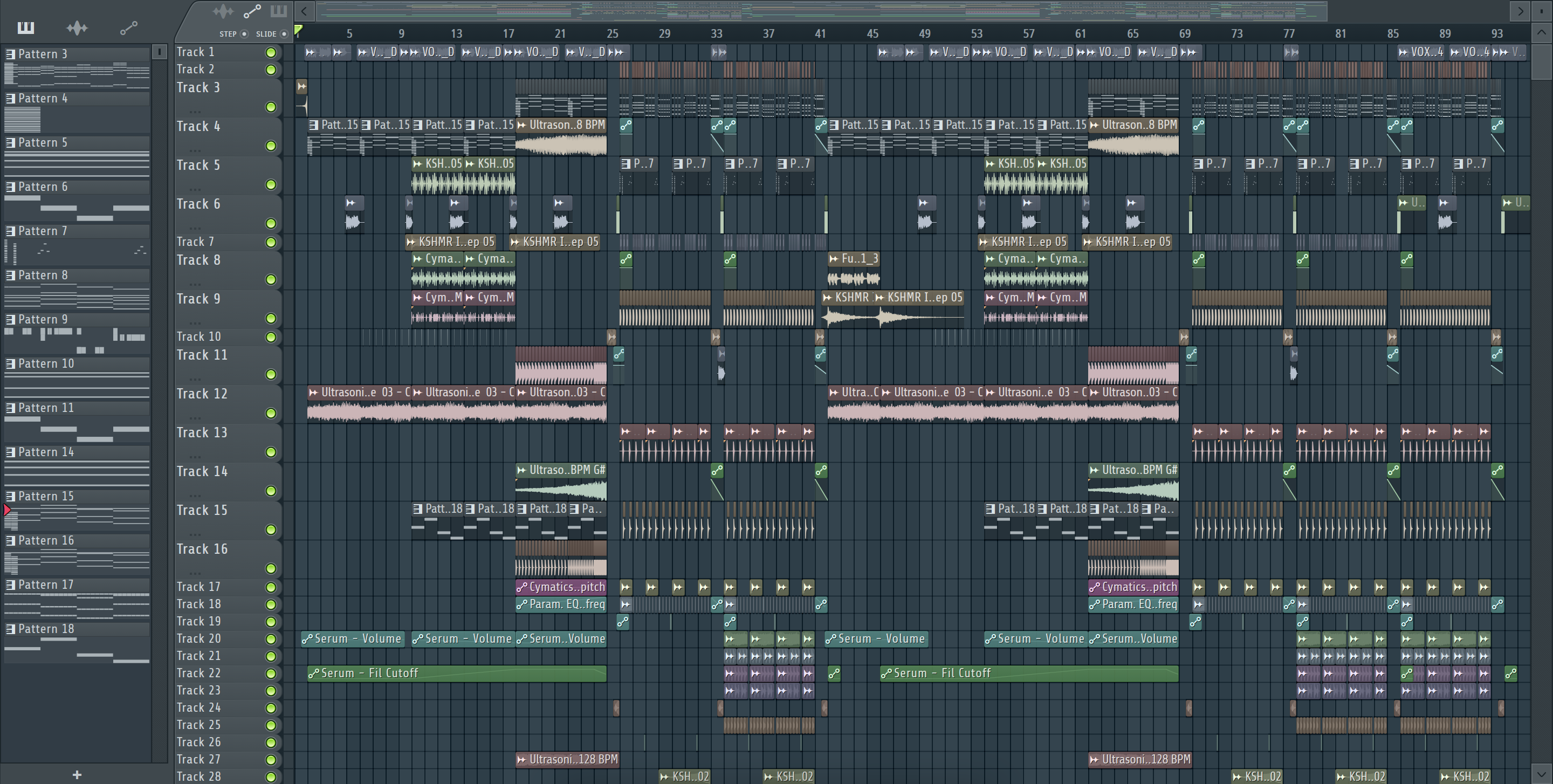Image resolution: width=1553 pixels, height=784 pixels.
Task: Open the VO..4 clip menu on Track 1
Action: [x=1455, y=52]
